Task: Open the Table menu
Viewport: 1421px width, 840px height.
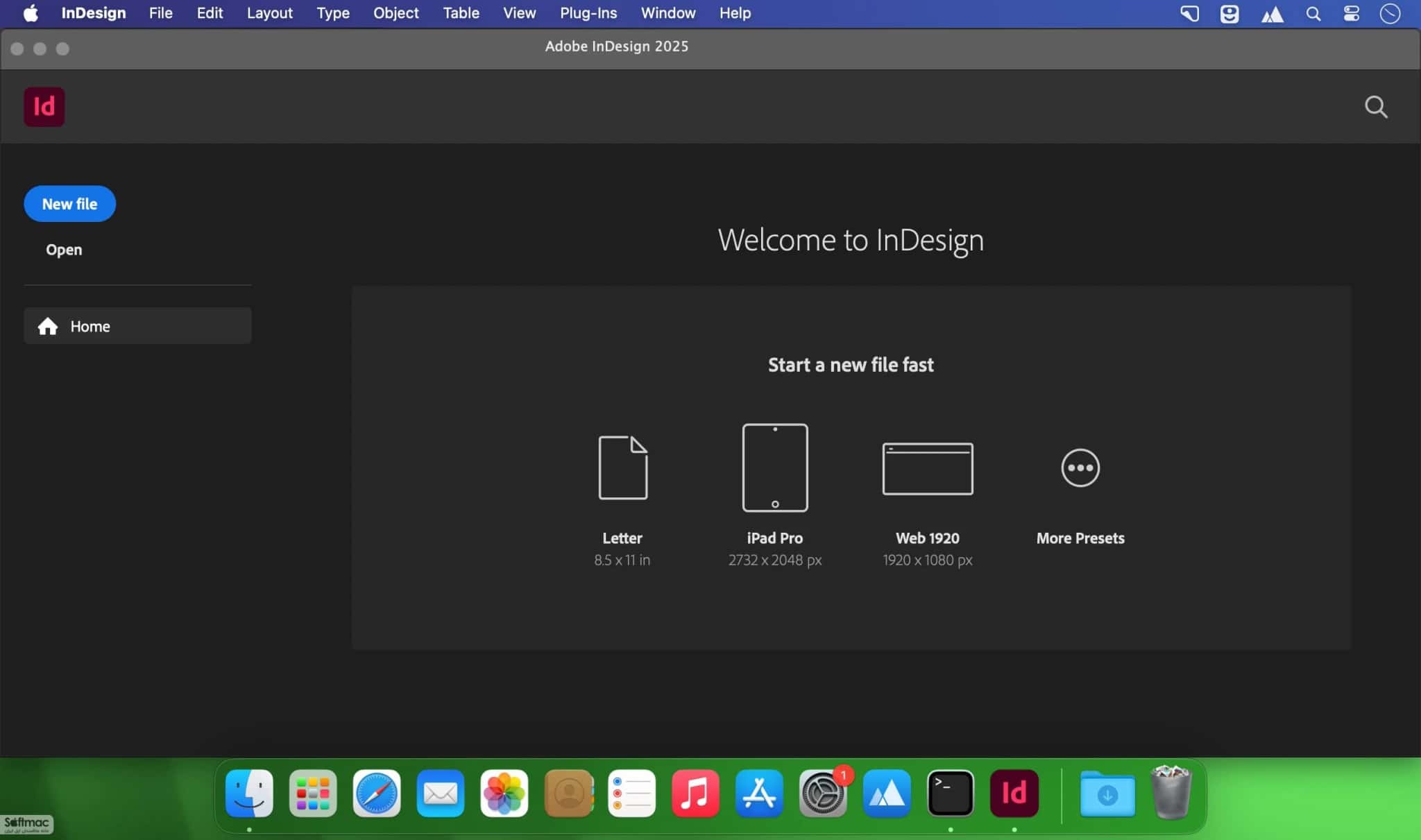Action: pos(461,13)
